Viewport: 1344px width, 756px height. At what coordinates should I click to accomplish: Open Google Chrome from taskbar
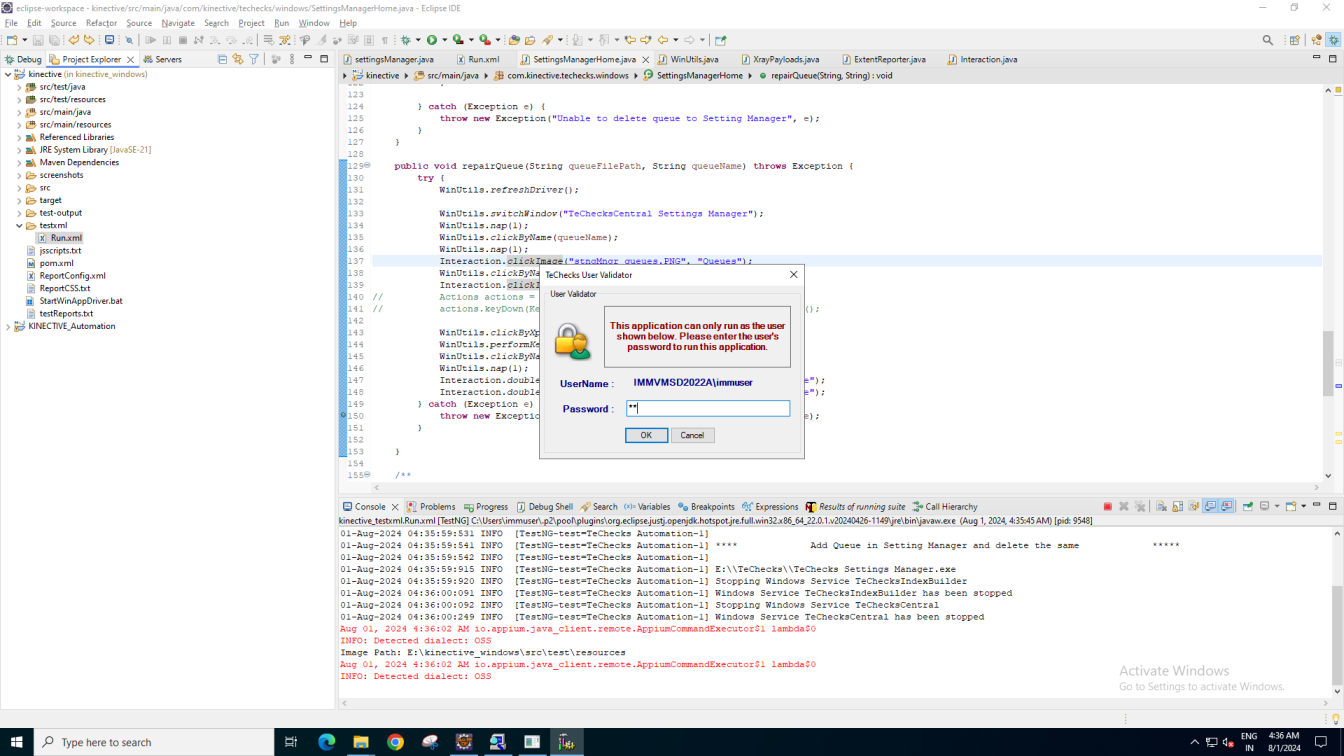(395, 742)
